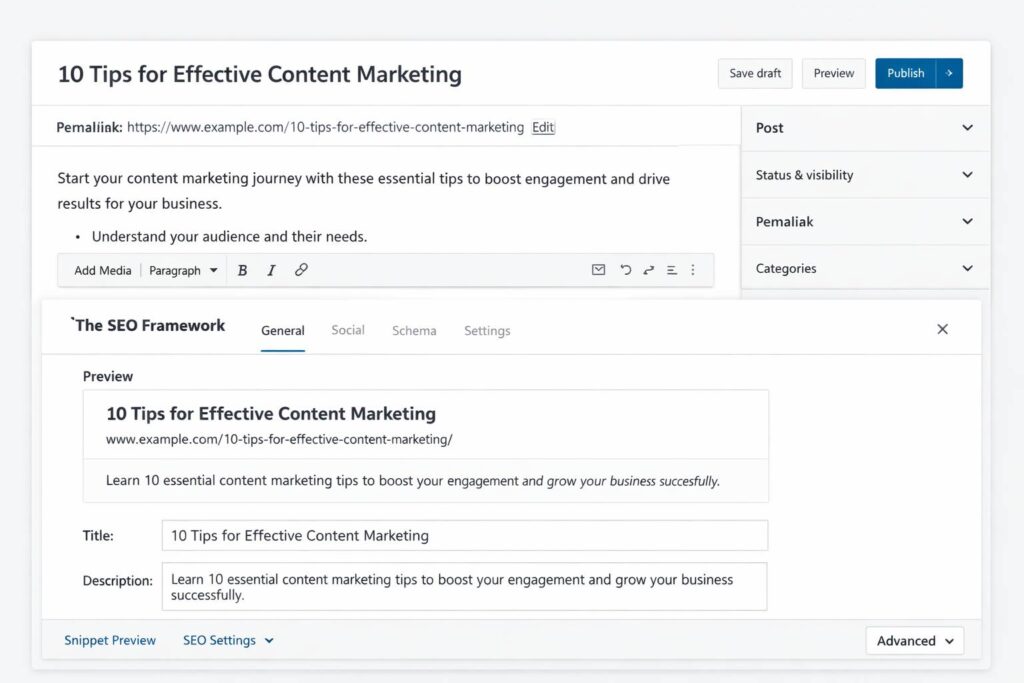Viewport: 1024px width, 683px height.
Task: Open the SEO Settings dropdown
Action: pyautogui.click(x=228, y=640)
